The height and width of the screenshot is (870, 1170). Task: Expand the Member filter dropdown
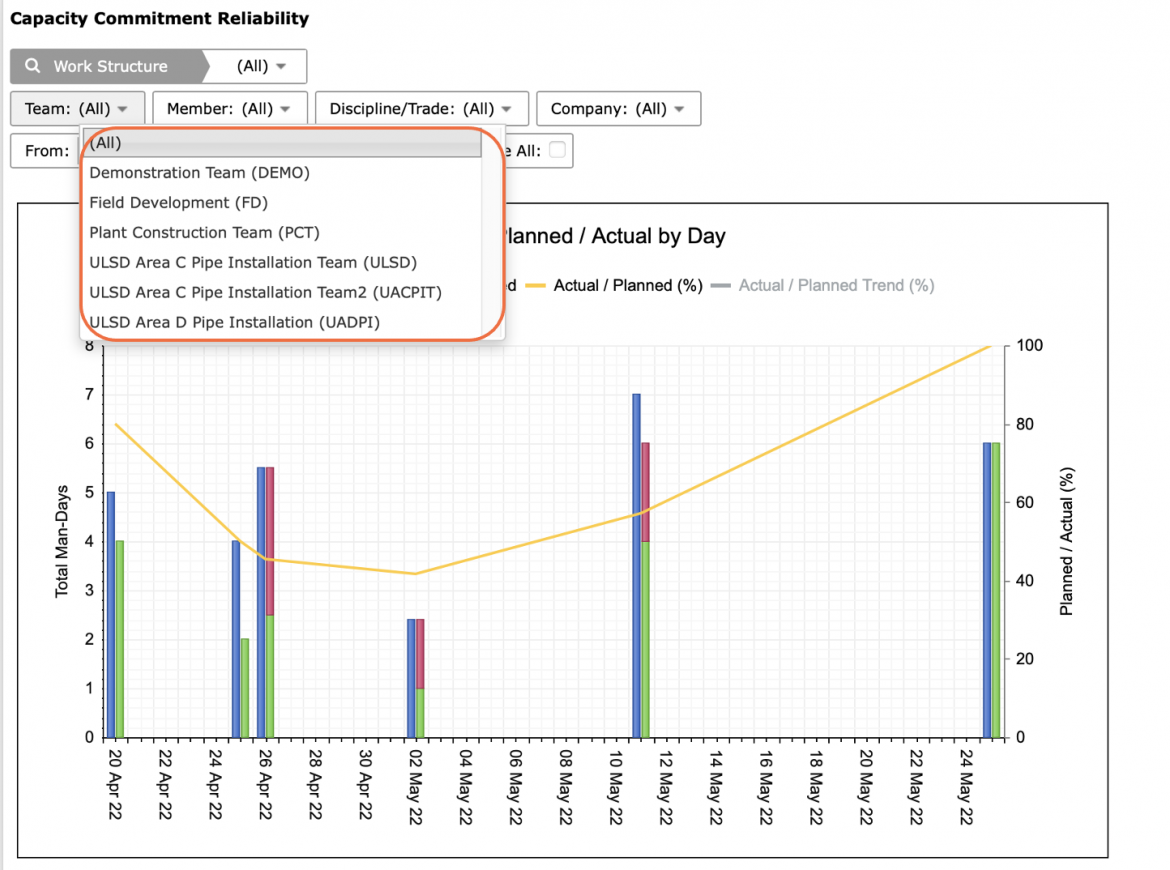tap(230, 109)
